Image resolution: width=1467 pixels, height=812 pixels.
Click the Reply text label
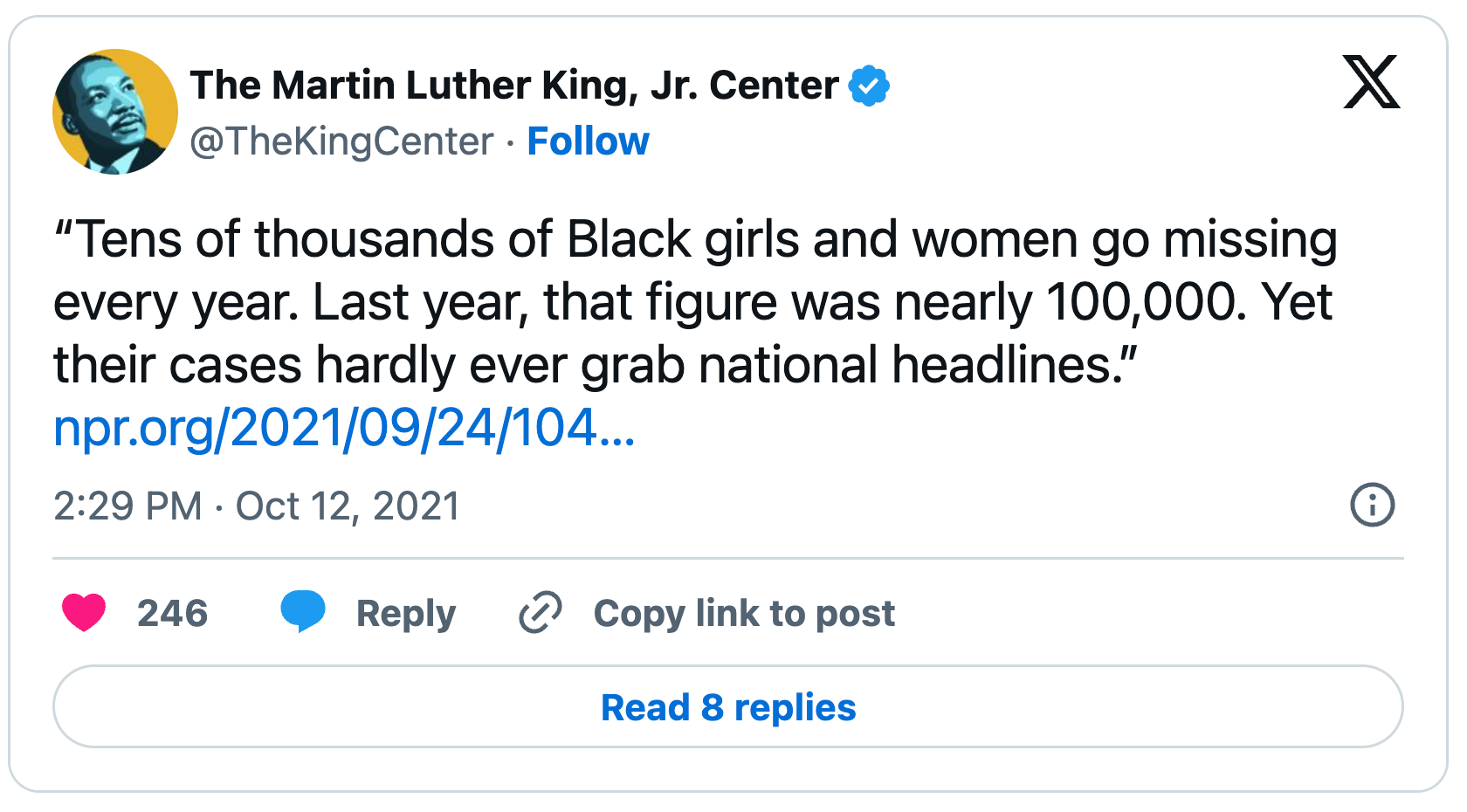pos(406,613)
